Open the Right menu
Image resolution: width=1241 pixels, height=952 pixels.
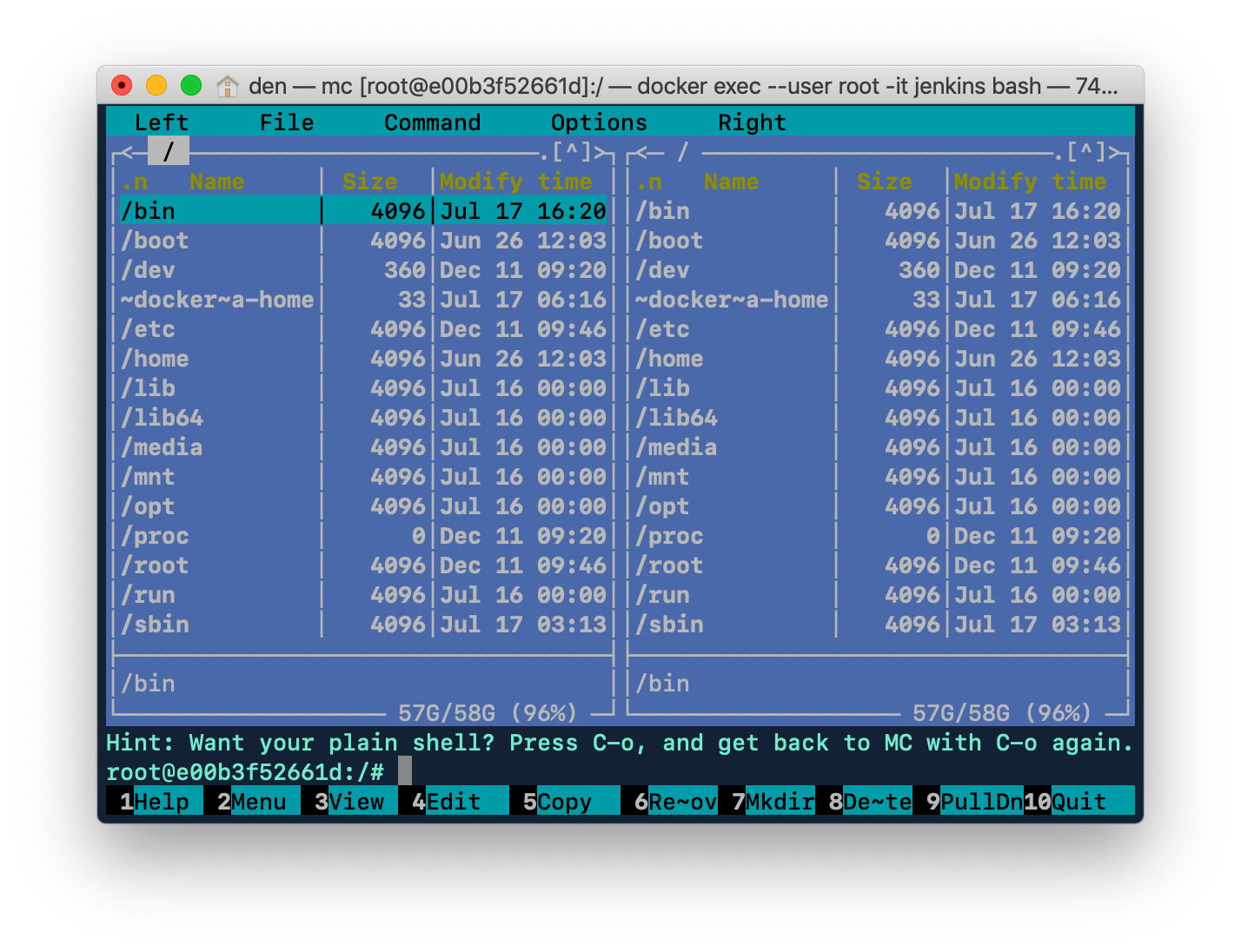click(751, 122)
